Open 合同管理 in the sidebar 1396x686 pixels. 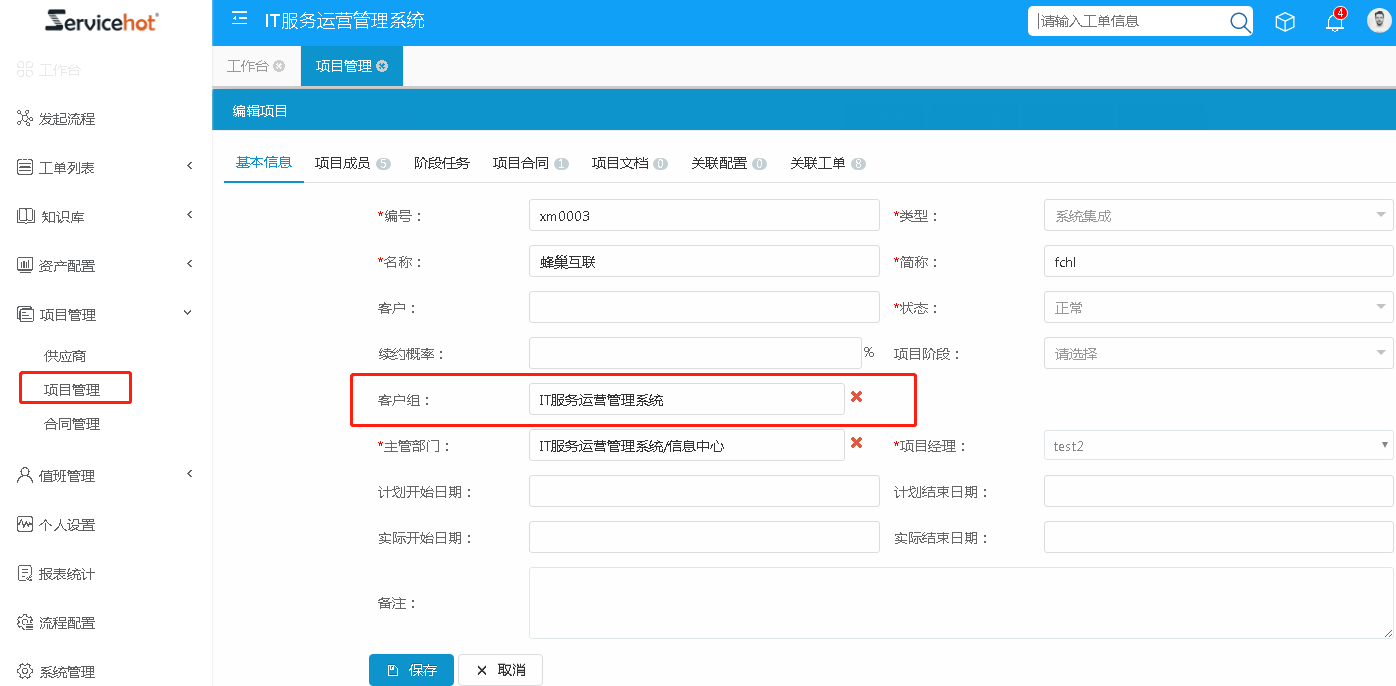coord(72,424)
